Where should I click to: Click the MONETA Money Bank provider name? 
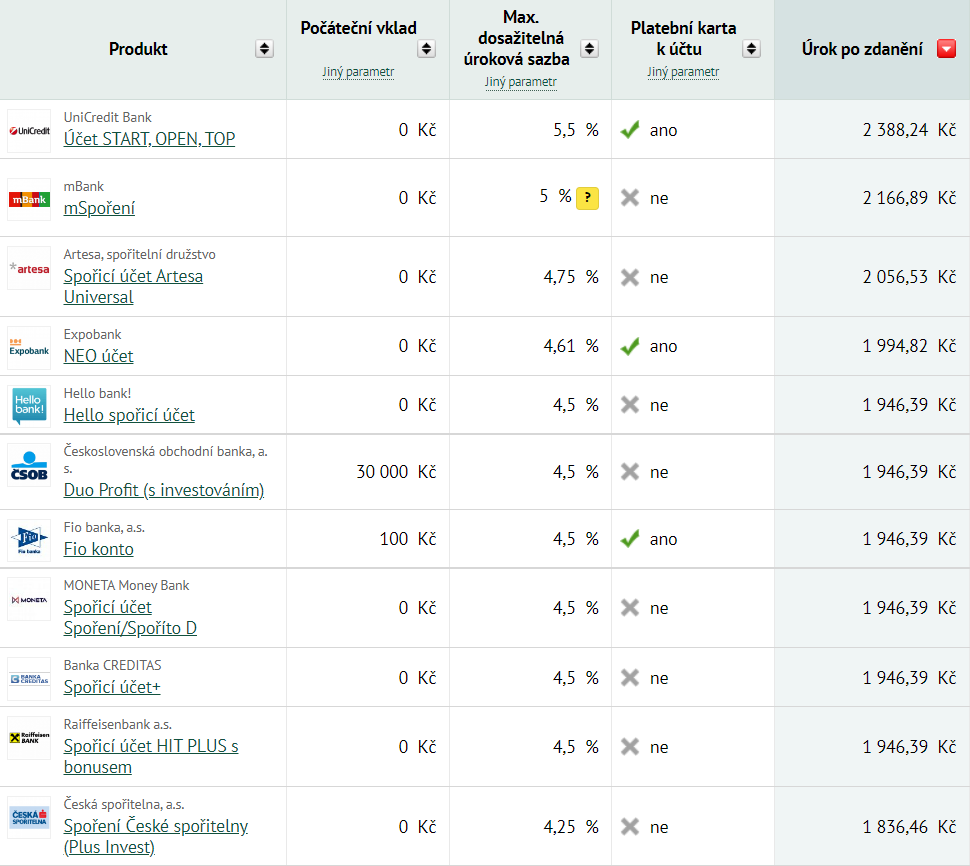(126, 586)
